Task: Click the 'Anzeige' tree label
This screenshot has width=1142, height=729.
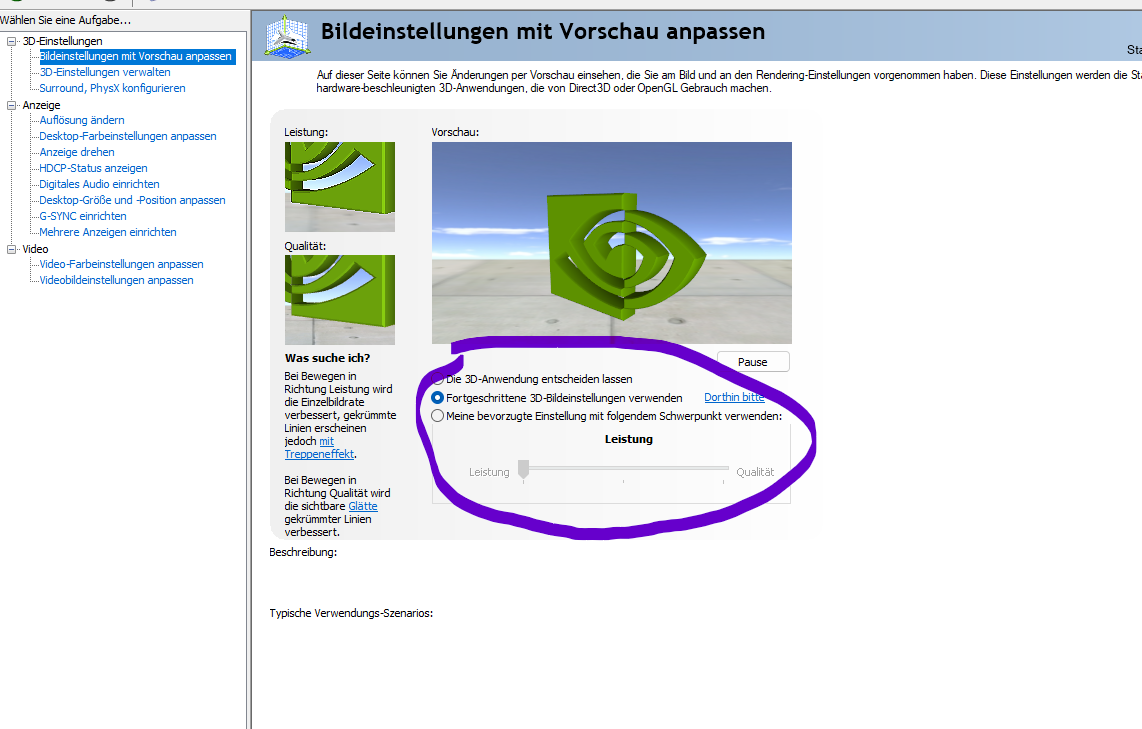Action: 42,106
